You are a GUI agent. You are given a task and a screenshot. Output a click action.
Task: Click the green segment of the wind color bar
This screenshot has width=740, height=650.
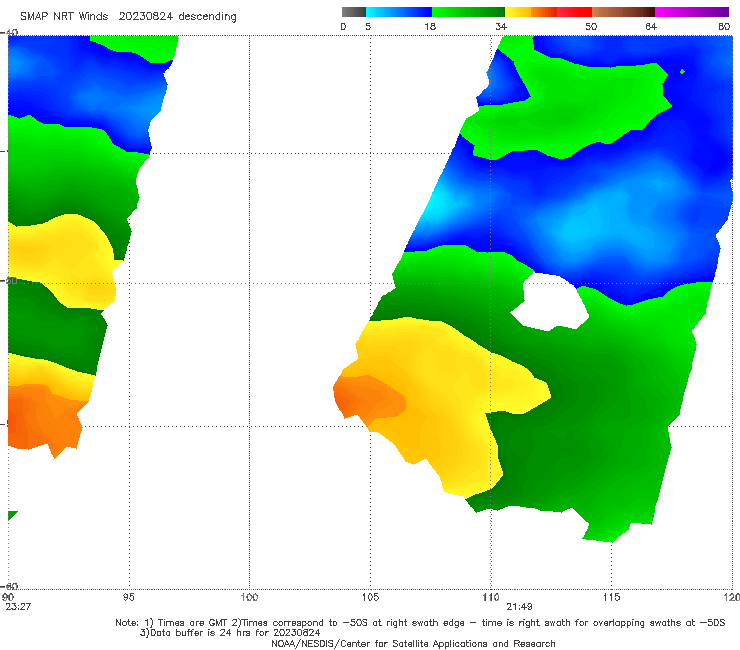(469, 12)
